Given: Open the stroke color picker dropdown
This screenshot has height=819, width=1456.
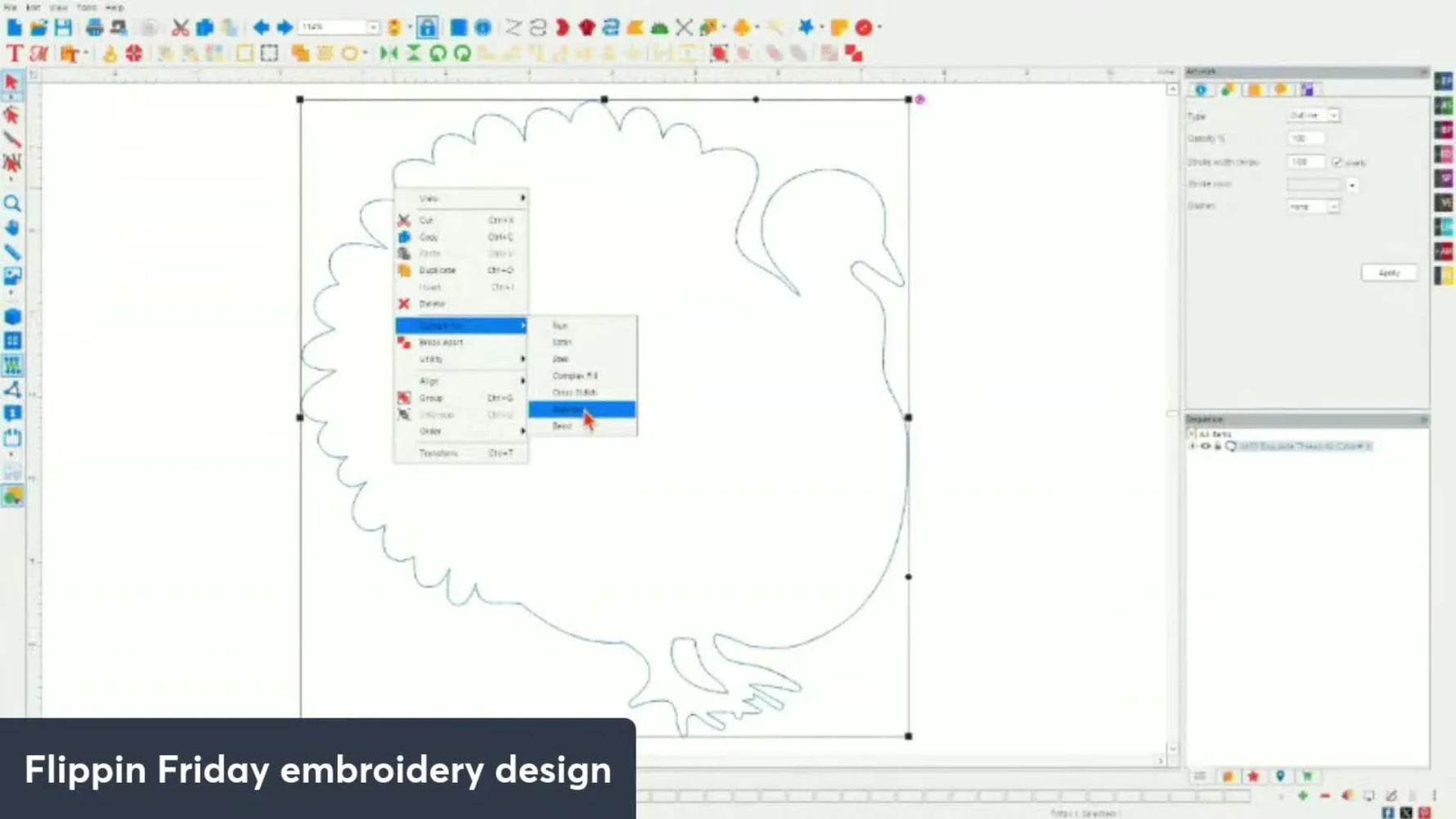Looking at the screenshot, I should pyautogui.click(x=1352, y=185).
